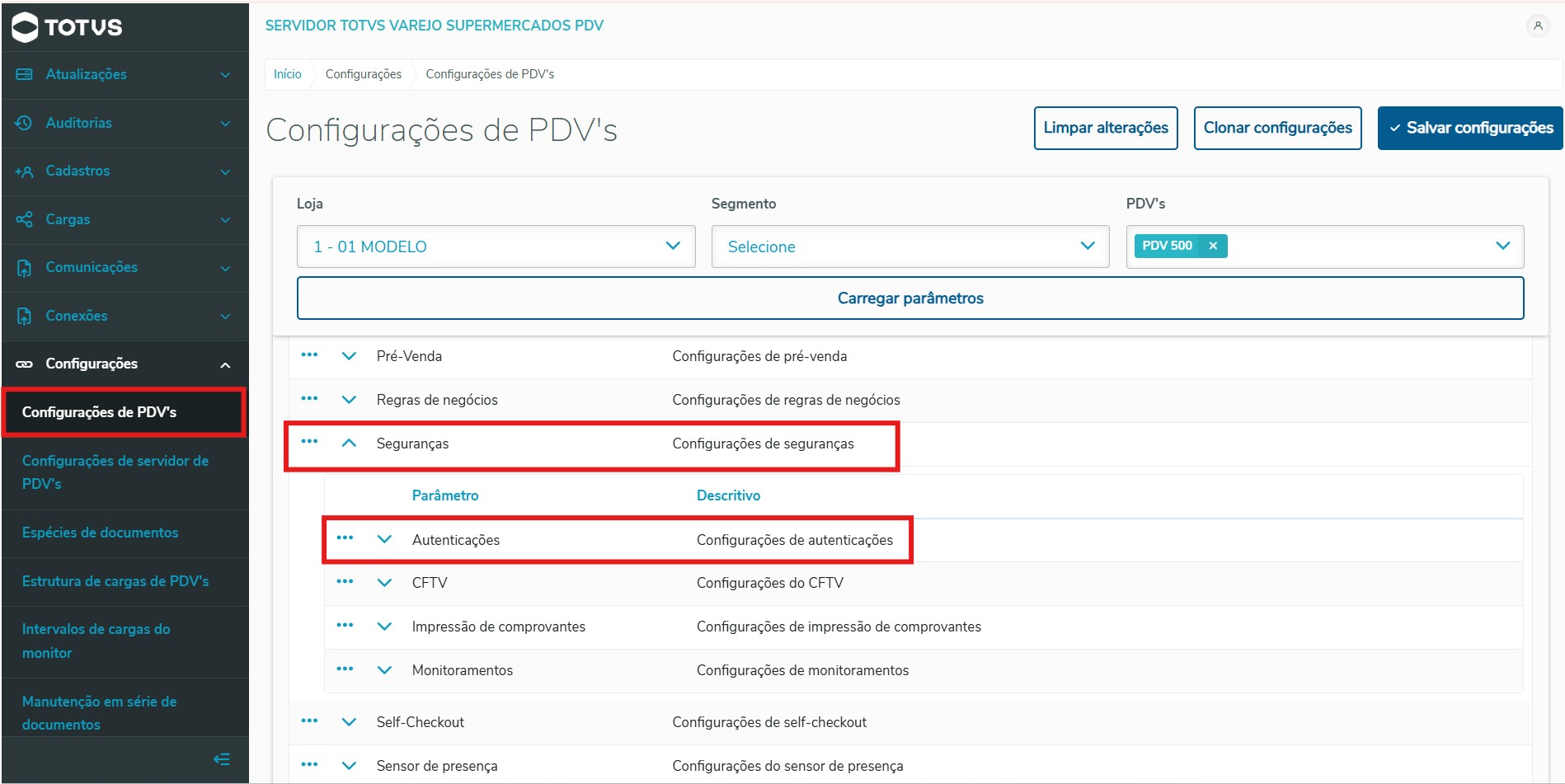Viewport: 1565px width, 784px height.
Task: Open the user profile icon
Action: (1538, 26)
